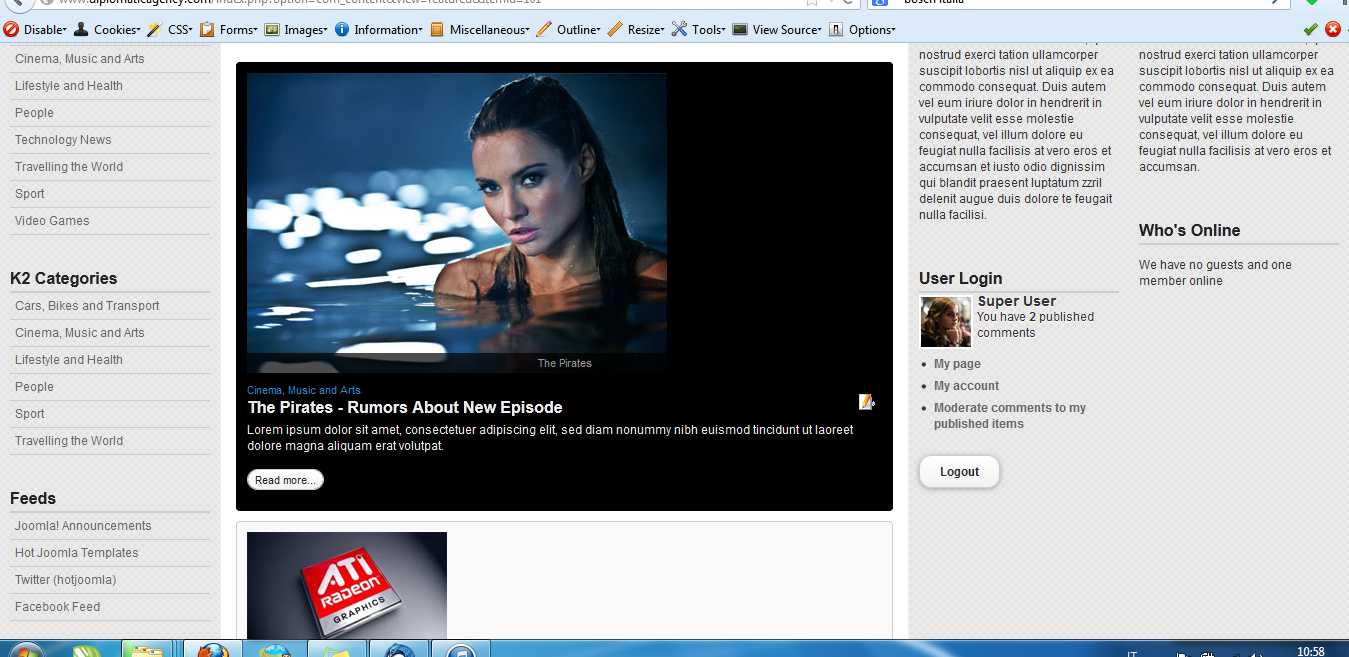Open the Tools menu in the toolbar
This screenshot has height=657, width=1349.
699,30
